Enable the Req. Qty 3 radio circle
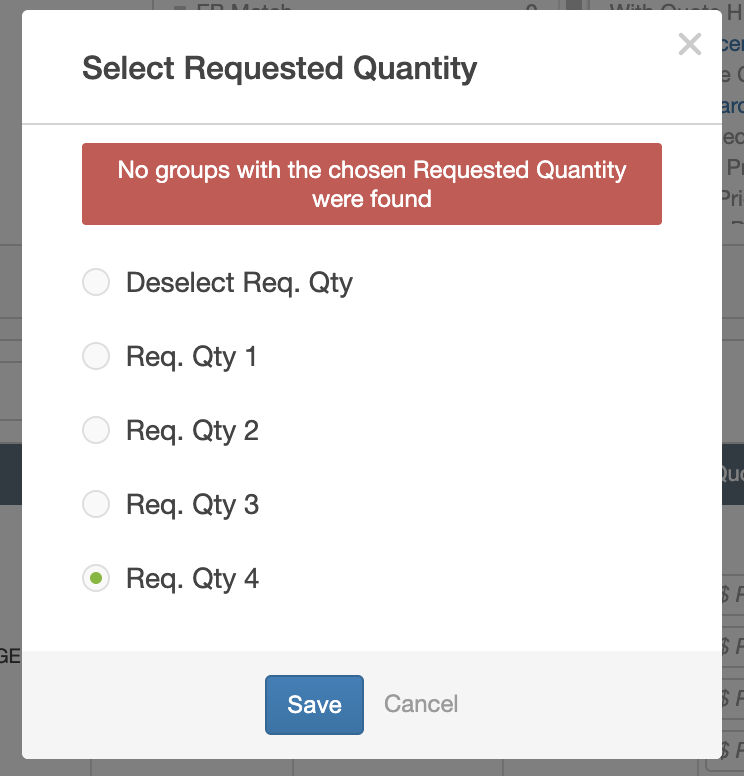The width and height of the screenshot is (744, 776). click(x=96, y=505)
